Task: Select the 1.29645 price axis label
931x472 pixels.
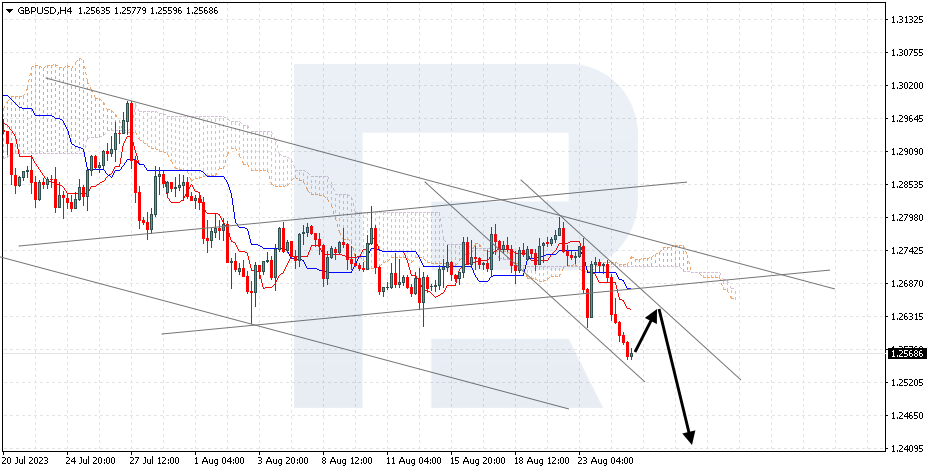Action: pos(905,118)
